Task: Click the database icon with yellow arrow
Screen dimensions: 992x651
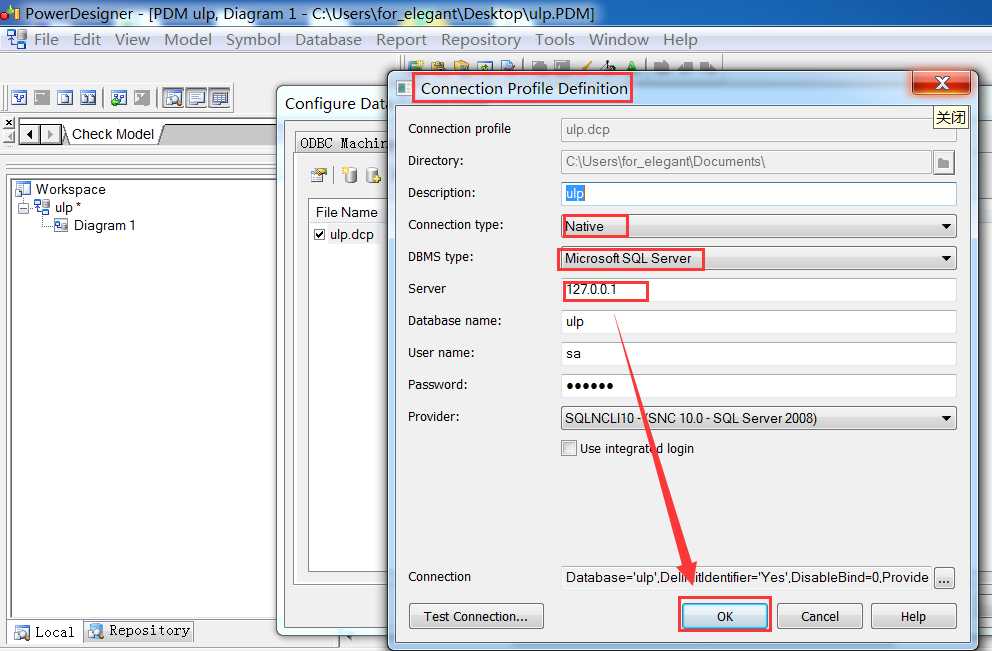Action: coord(373,175)
